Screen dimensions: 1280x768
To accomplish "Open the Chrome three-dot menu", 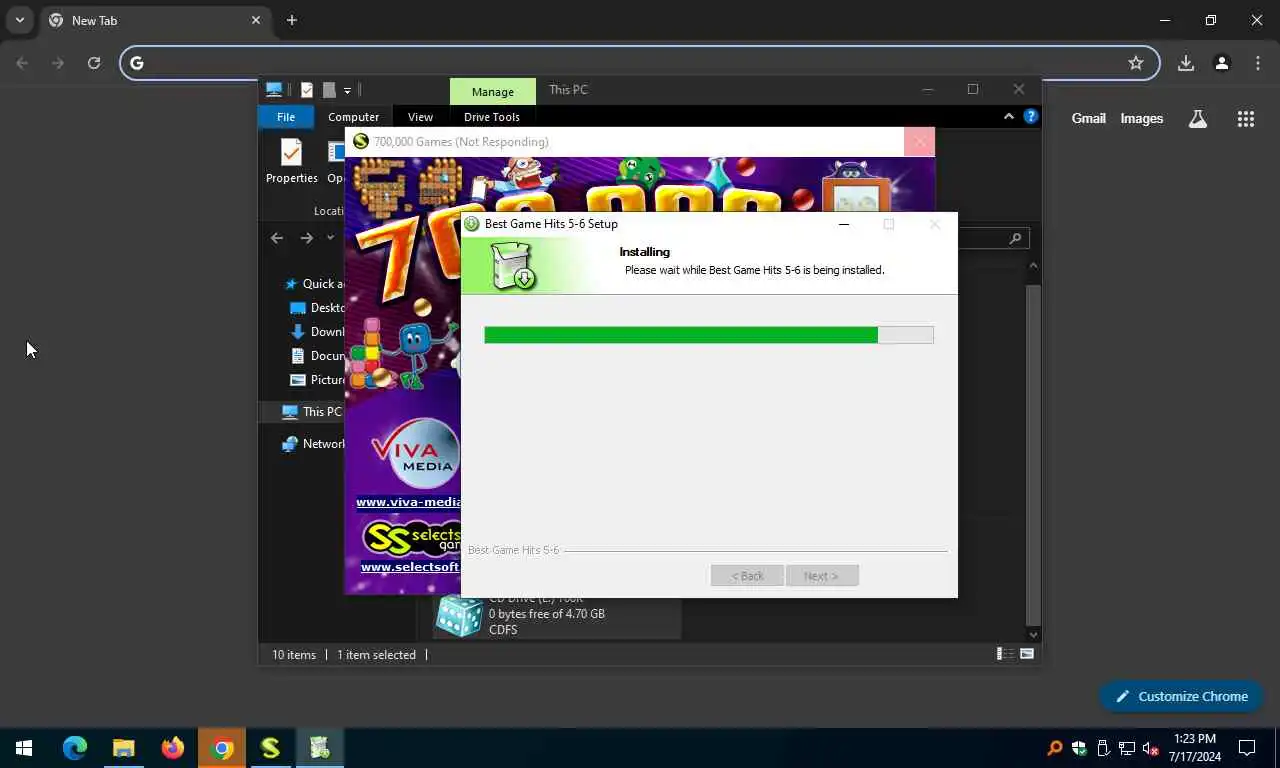I will 1258,63.
